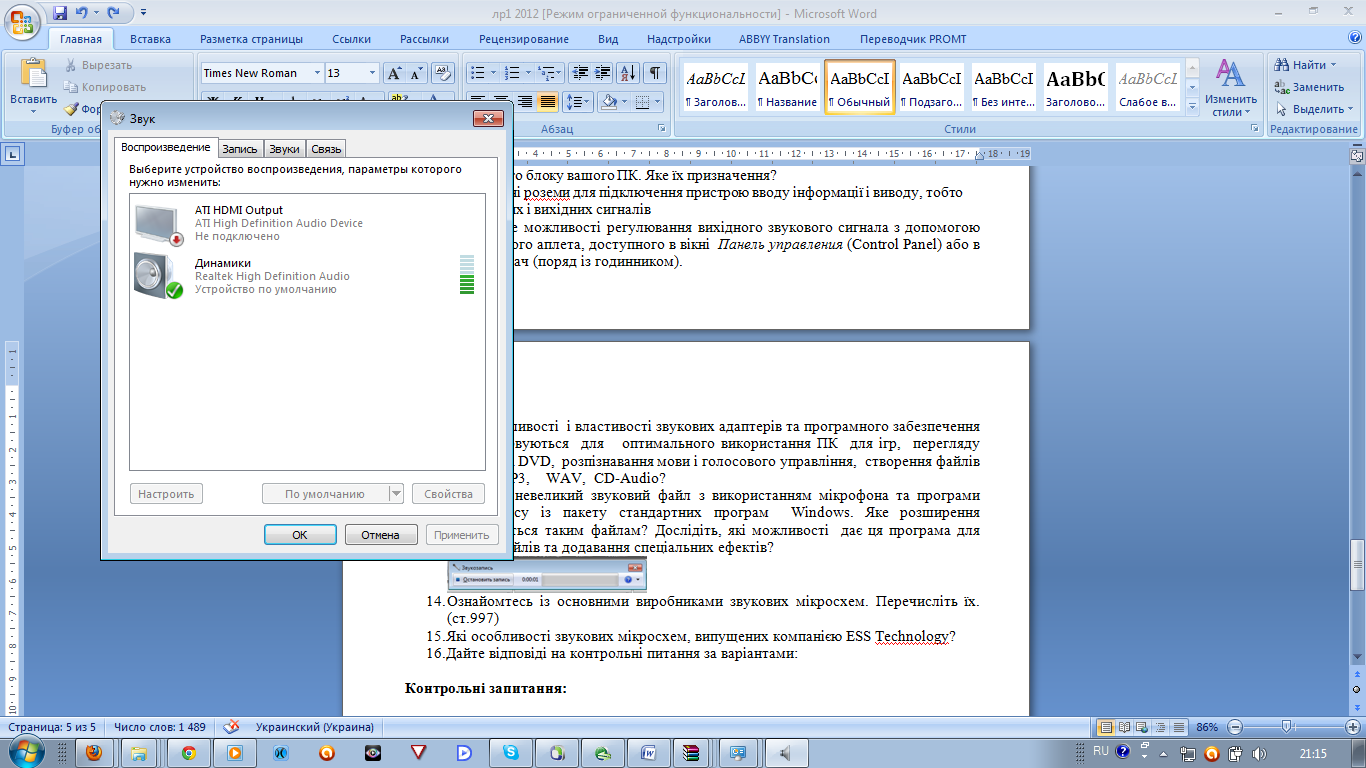Open line spacing dropdown
Viewport: 1366px width, 768px height.
click(578, 102)
